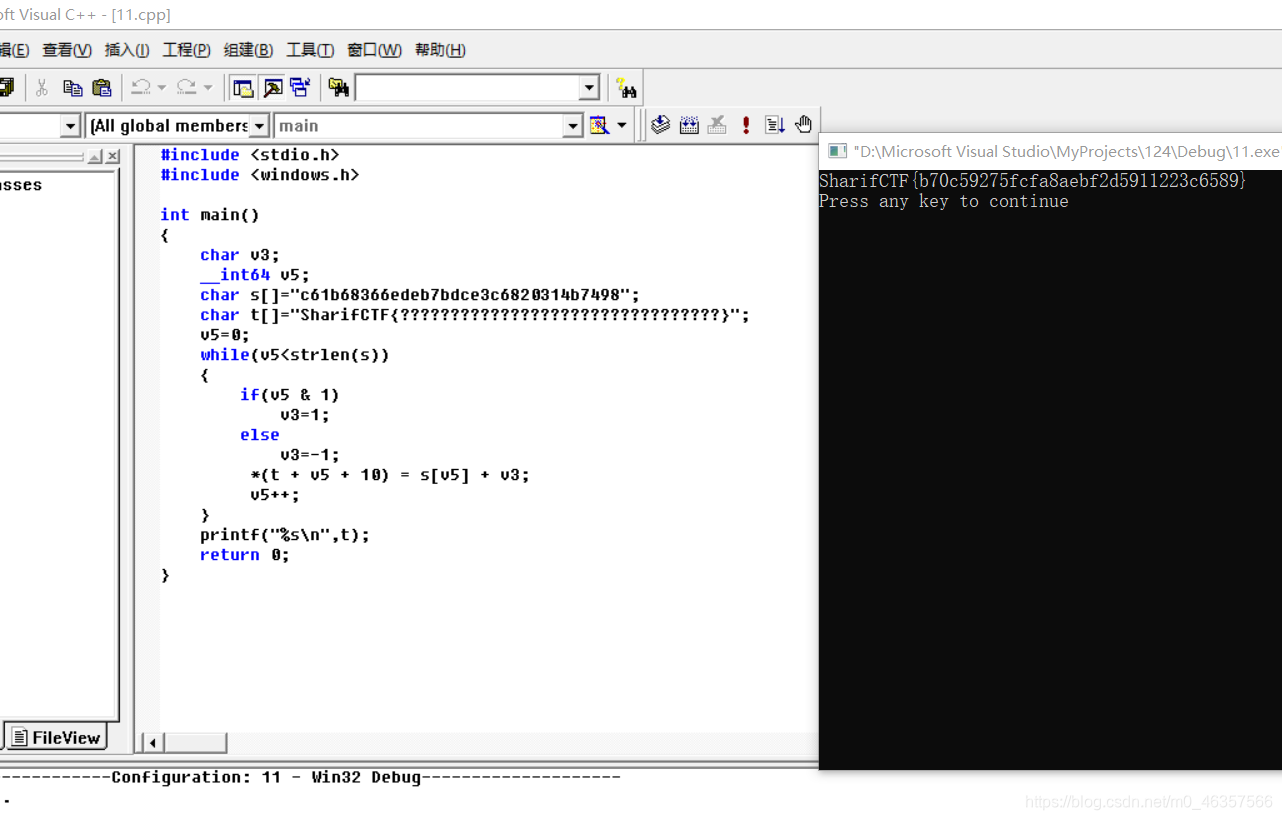Click the '__int64 v5;' declaration line

(x=255, y=275)
